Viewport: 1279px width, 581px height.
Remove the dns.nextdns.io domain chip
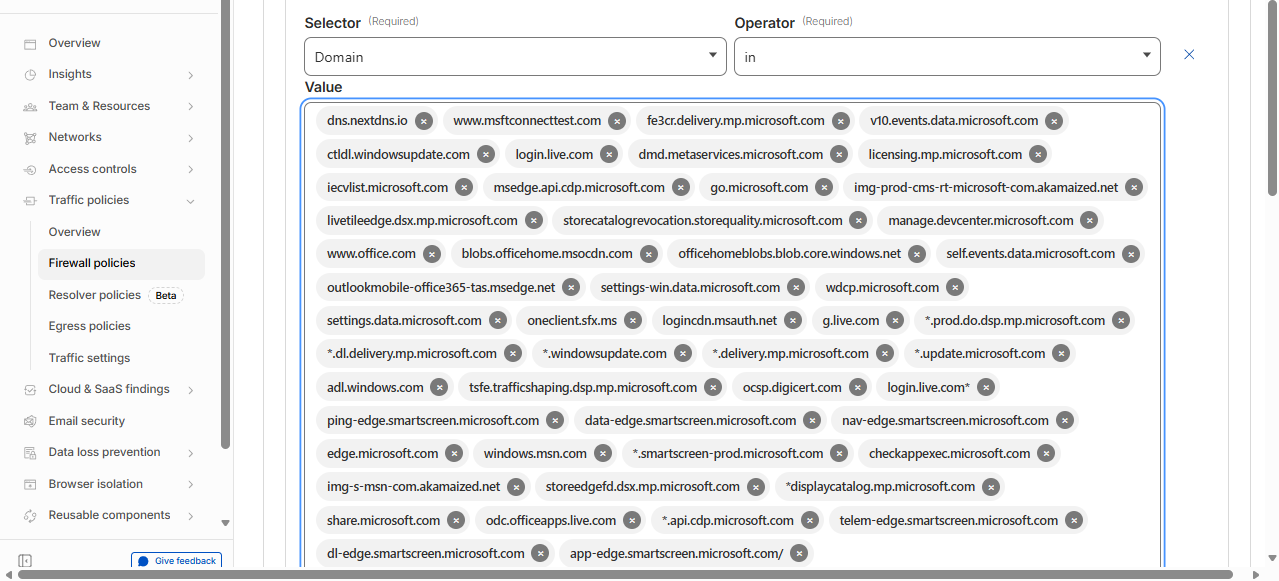pos(424,121)
